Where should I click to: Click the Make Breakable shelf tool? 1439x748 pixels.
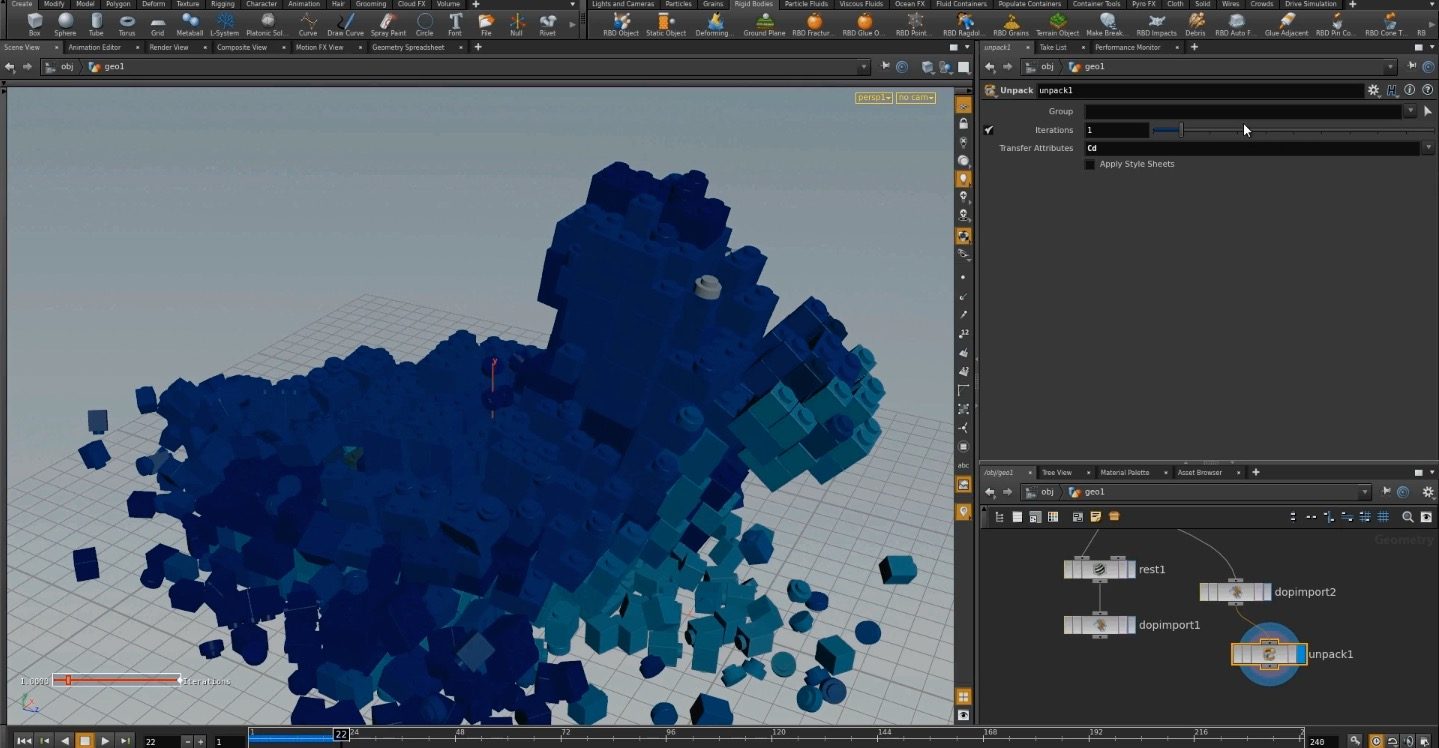[x=1107, y=24]
